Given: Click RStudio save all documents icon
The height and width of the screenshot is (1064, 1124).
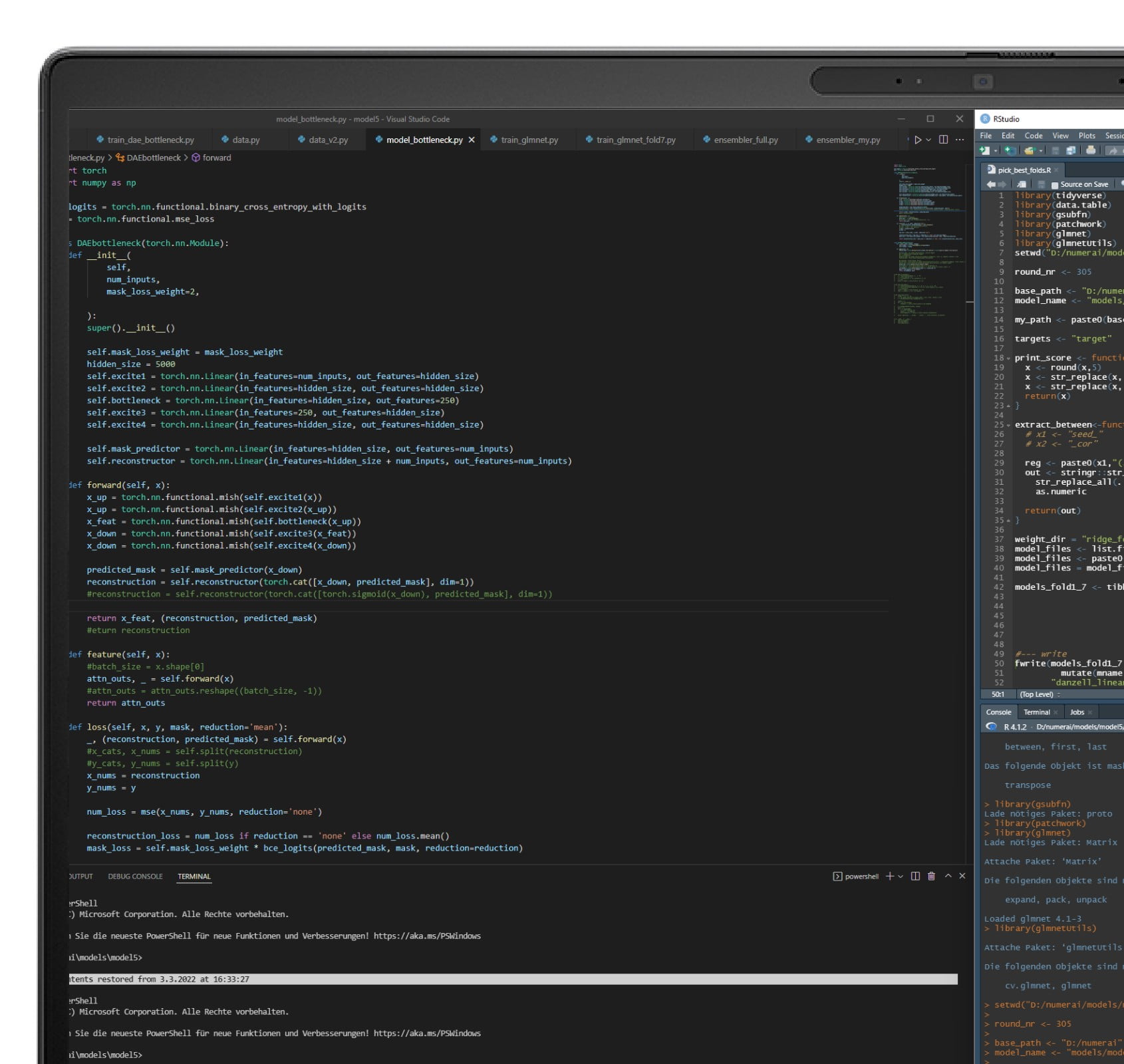Looking at the screenshot, I should [x=1071, y=151].
